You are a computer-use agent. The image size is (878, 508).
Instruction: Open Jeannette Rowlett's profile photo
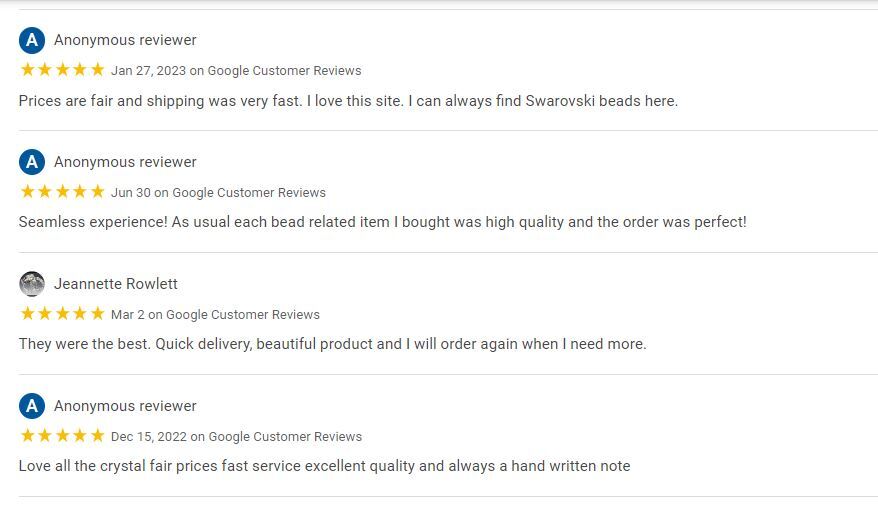(x=32, y=284)
